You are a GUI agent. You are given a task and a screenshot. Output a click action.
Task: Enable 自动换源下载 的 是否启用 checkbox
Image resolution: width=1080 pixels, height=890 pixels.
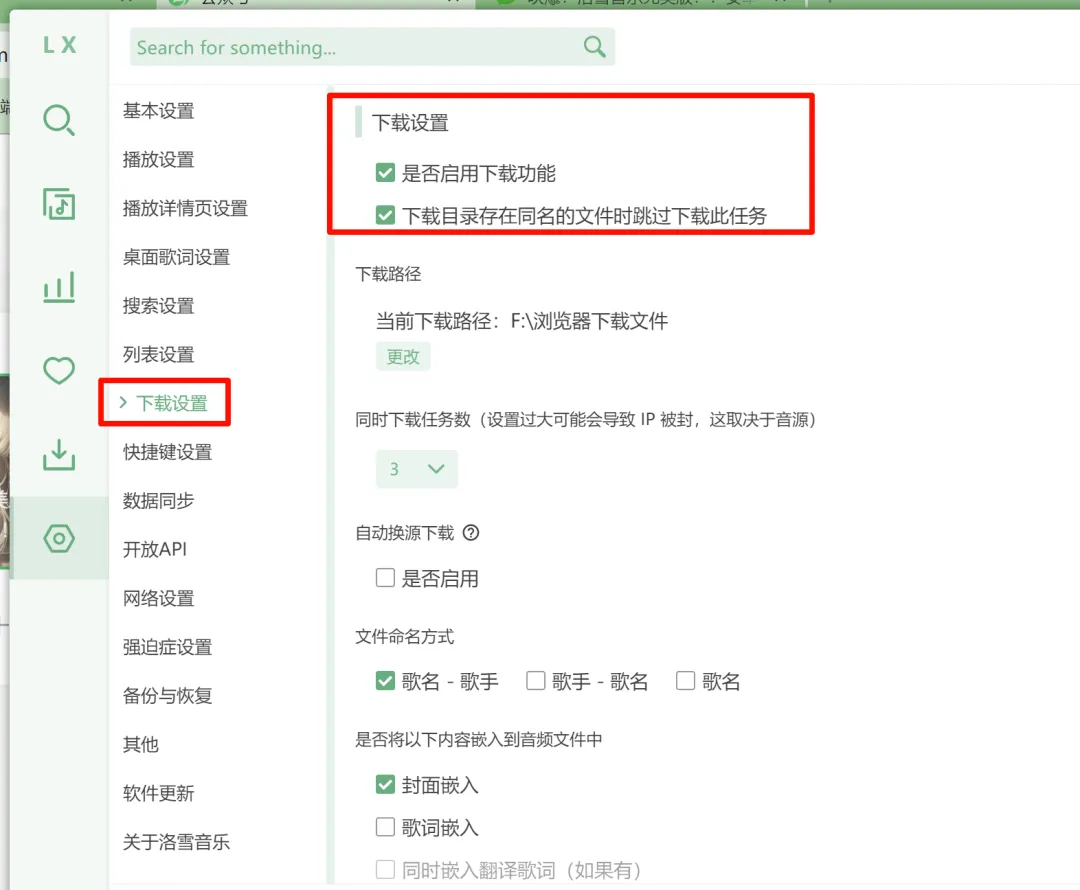pos(384,577)
